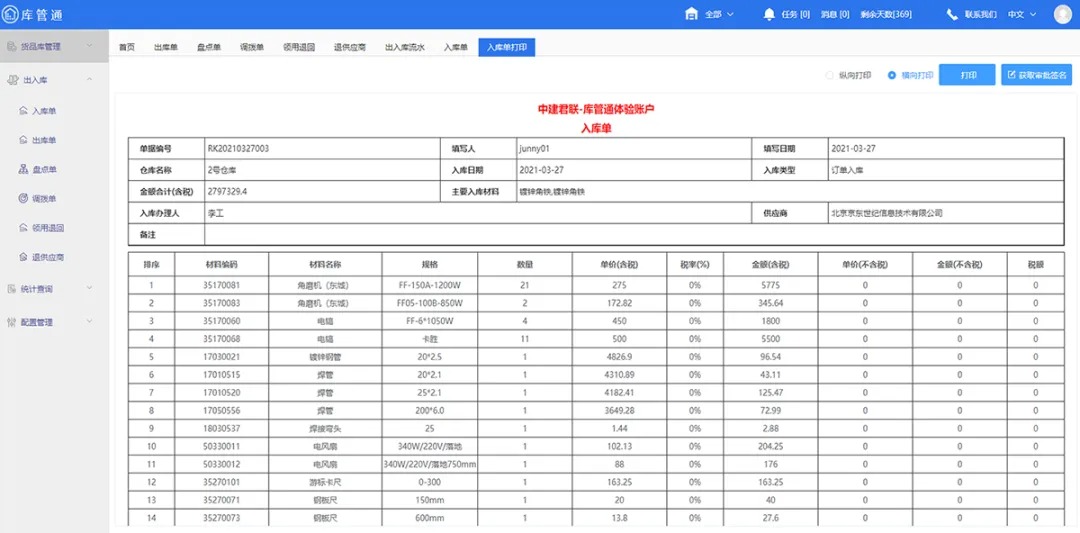The height and width of the screenshot is (533, 1080).
Task: Click the 盘点单 icon in sidebar
Action: 23,169
